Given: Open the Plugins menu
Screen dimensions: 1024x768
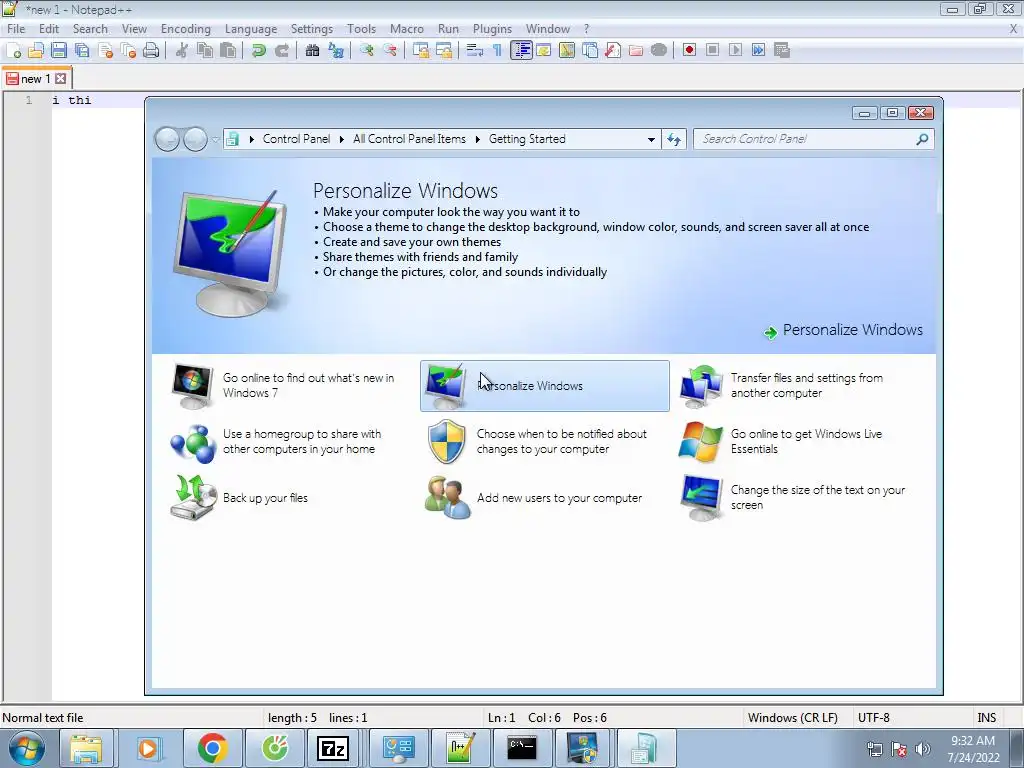Looking at the screenshot, I should [492, 29].
